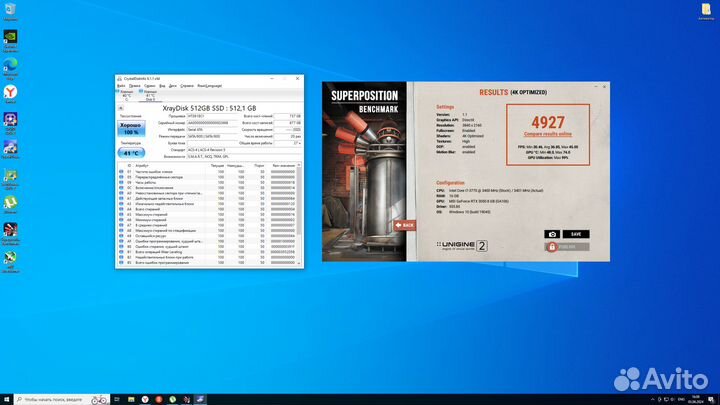The height and width of the screenshot is (405, 720).
Task: Click the serial number field in CrystalDiskInfo
Action: tap(213, 123)
